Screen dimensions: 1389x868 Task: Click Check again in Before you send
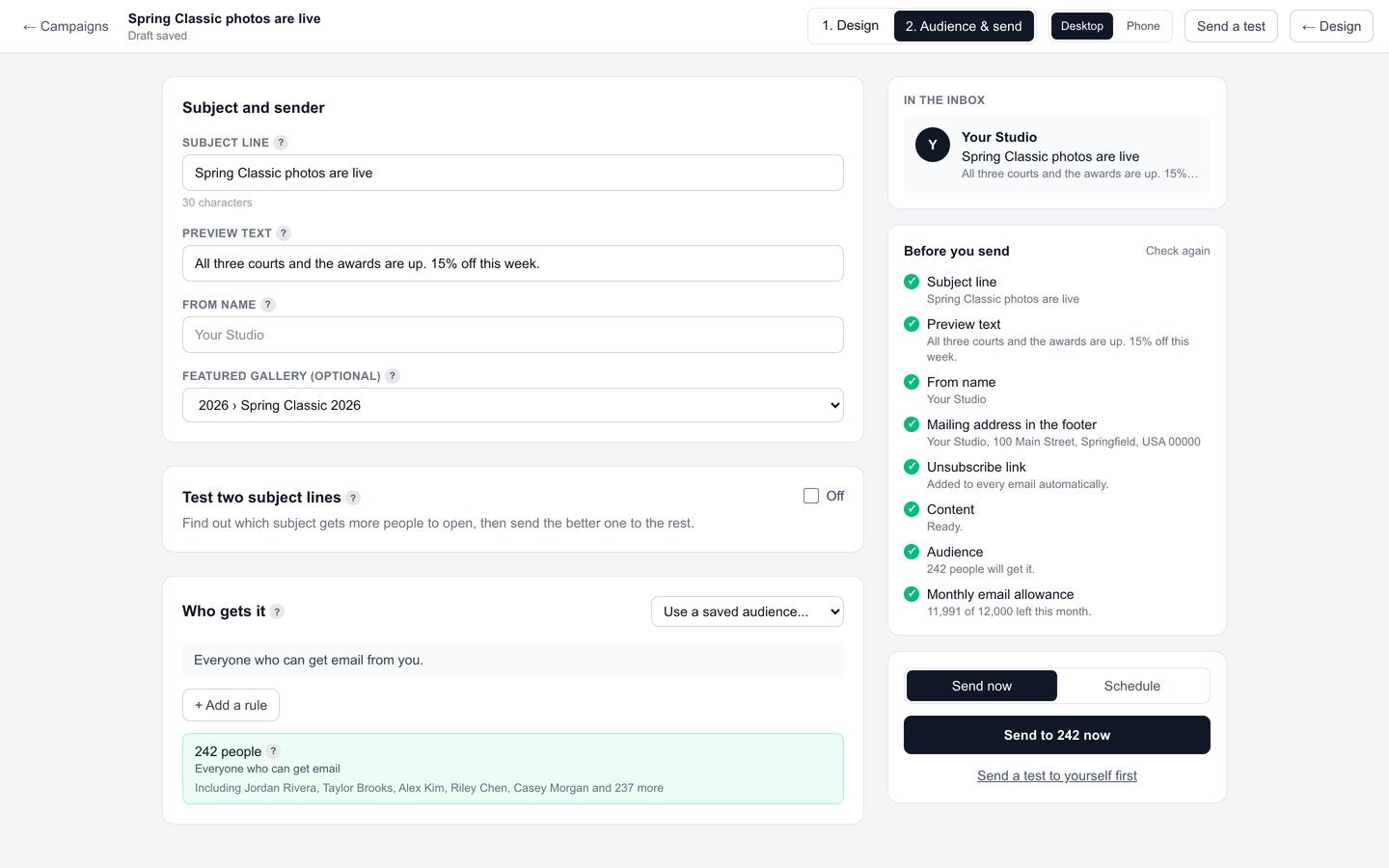point(1178,251)
